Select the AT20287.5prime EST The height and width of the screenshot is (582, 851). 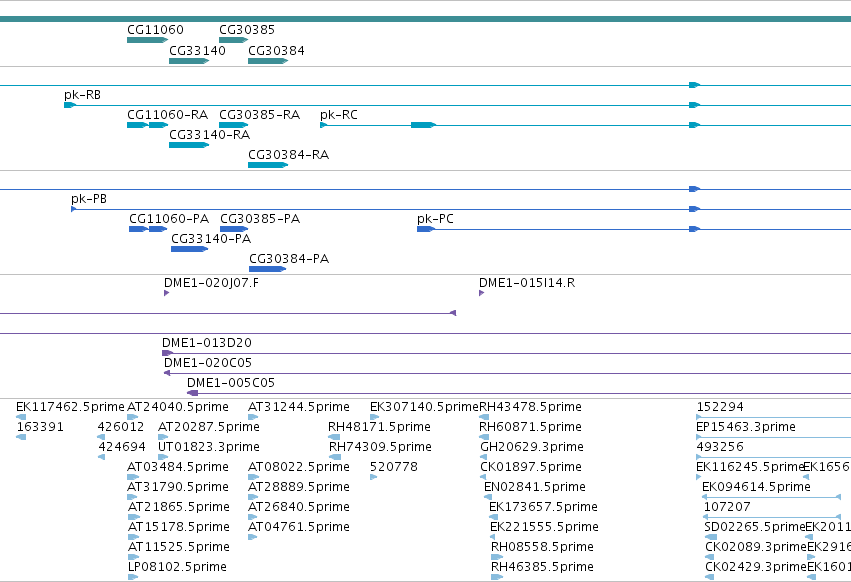click(163, 437)
